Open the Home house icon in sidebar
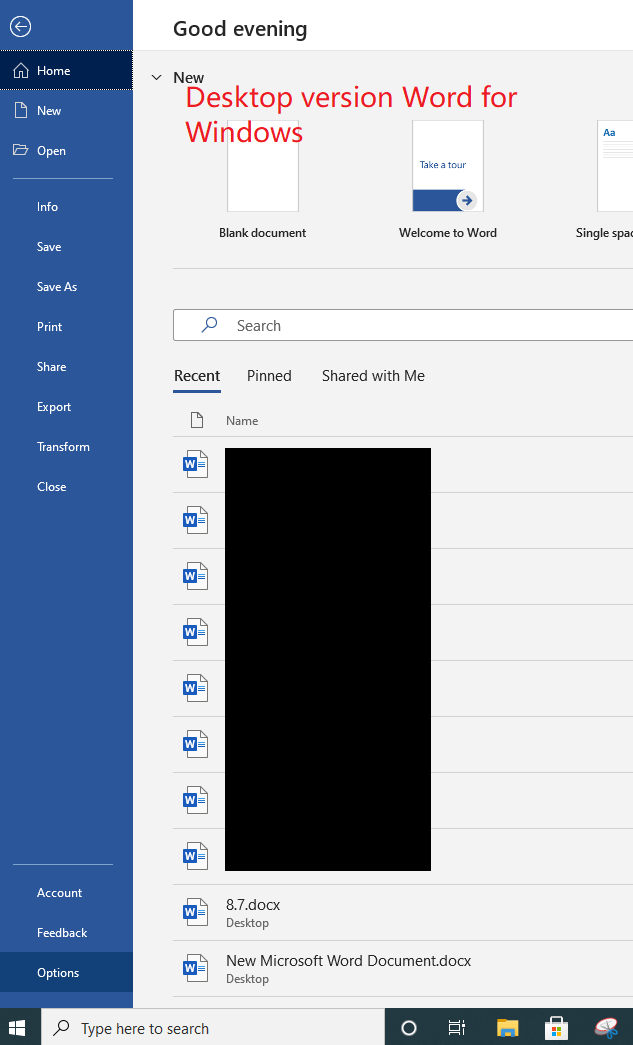The image size is (633, 1045). click(21, 71)
